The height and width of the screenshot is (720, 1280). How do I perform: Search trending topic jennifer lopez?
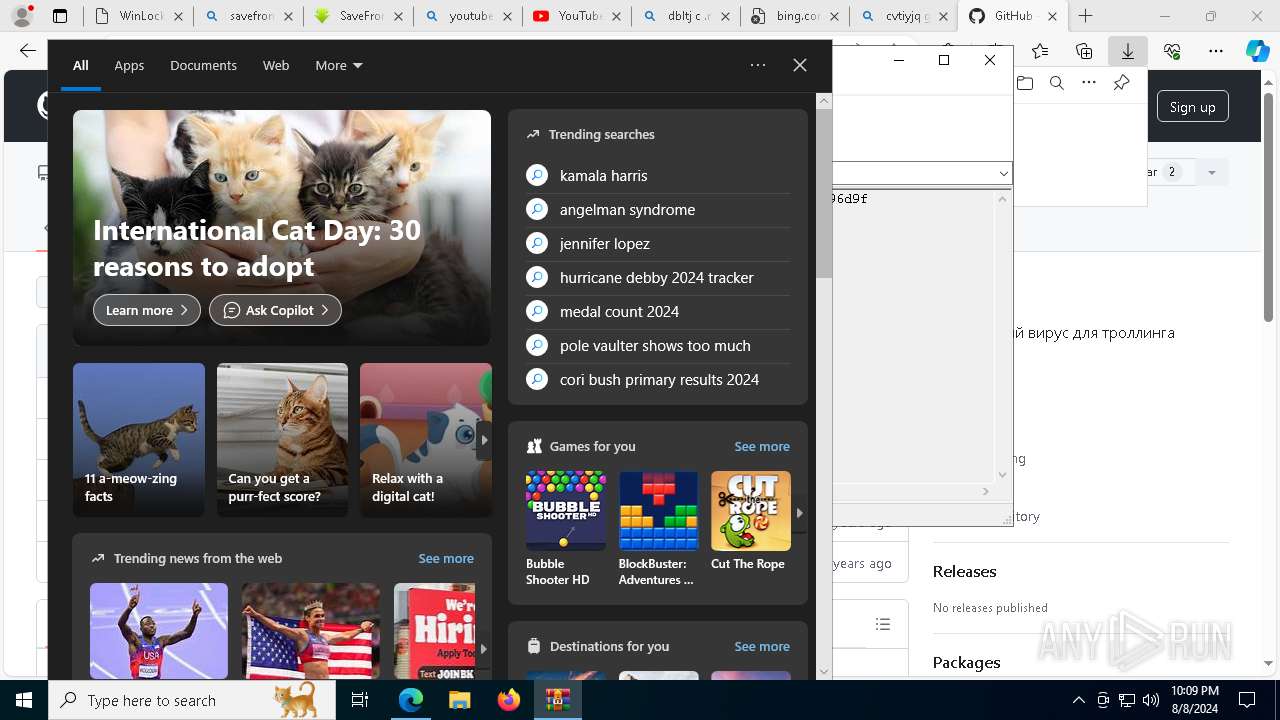[658, 243]
